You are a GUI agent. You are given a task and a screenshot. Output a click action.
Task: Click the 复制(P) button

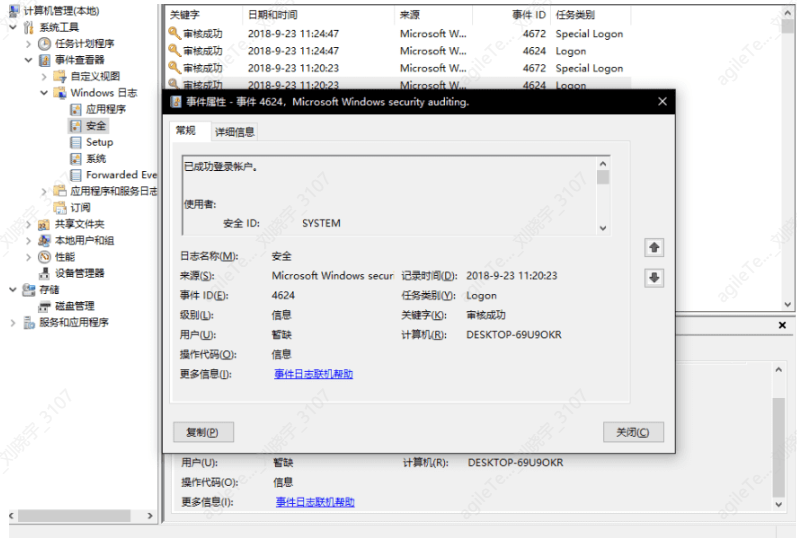(x=203, y=432)
